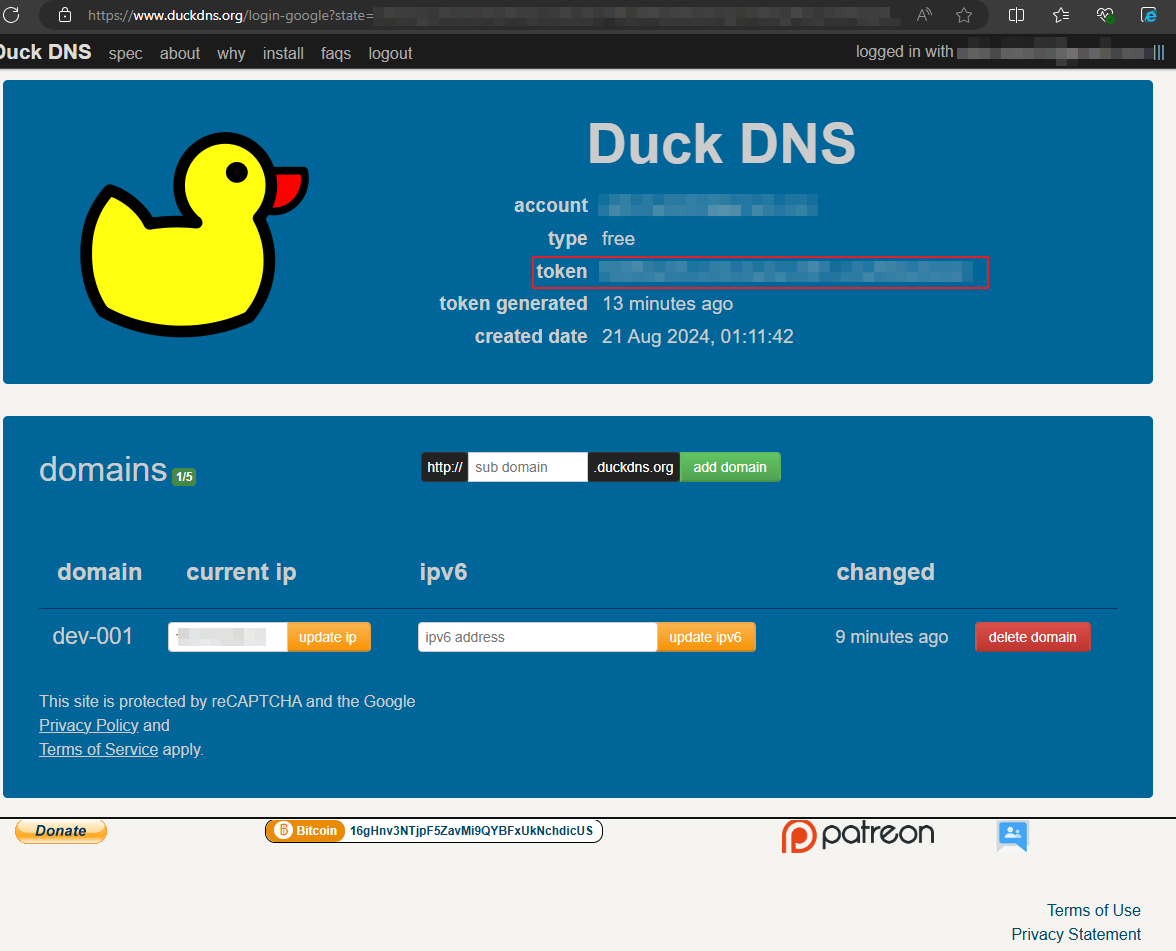Viewport: 1176px width, 951px height.
Task: Open the faqs page from navigation
Action: 336,53
